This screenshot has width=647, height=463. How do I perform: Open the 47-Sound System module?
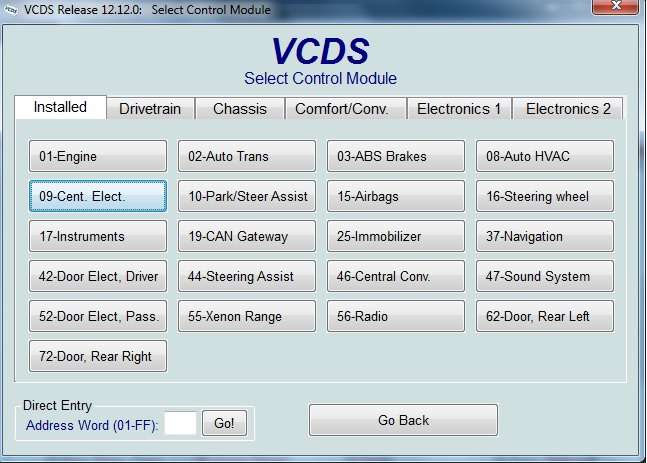tap(545, 276)
